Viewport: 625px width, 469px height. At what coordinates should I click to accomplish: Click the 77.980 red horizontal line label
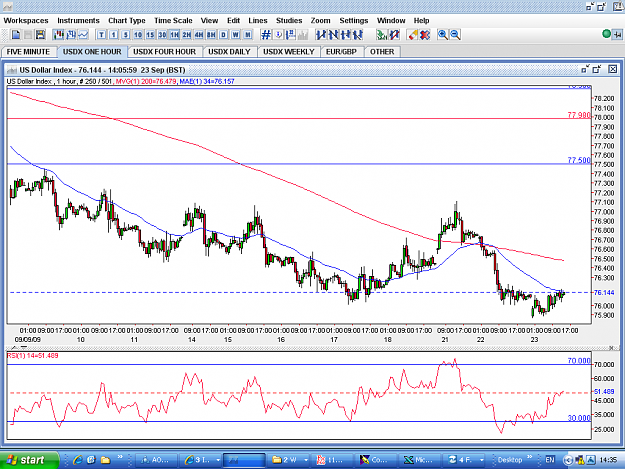point(579,115)
